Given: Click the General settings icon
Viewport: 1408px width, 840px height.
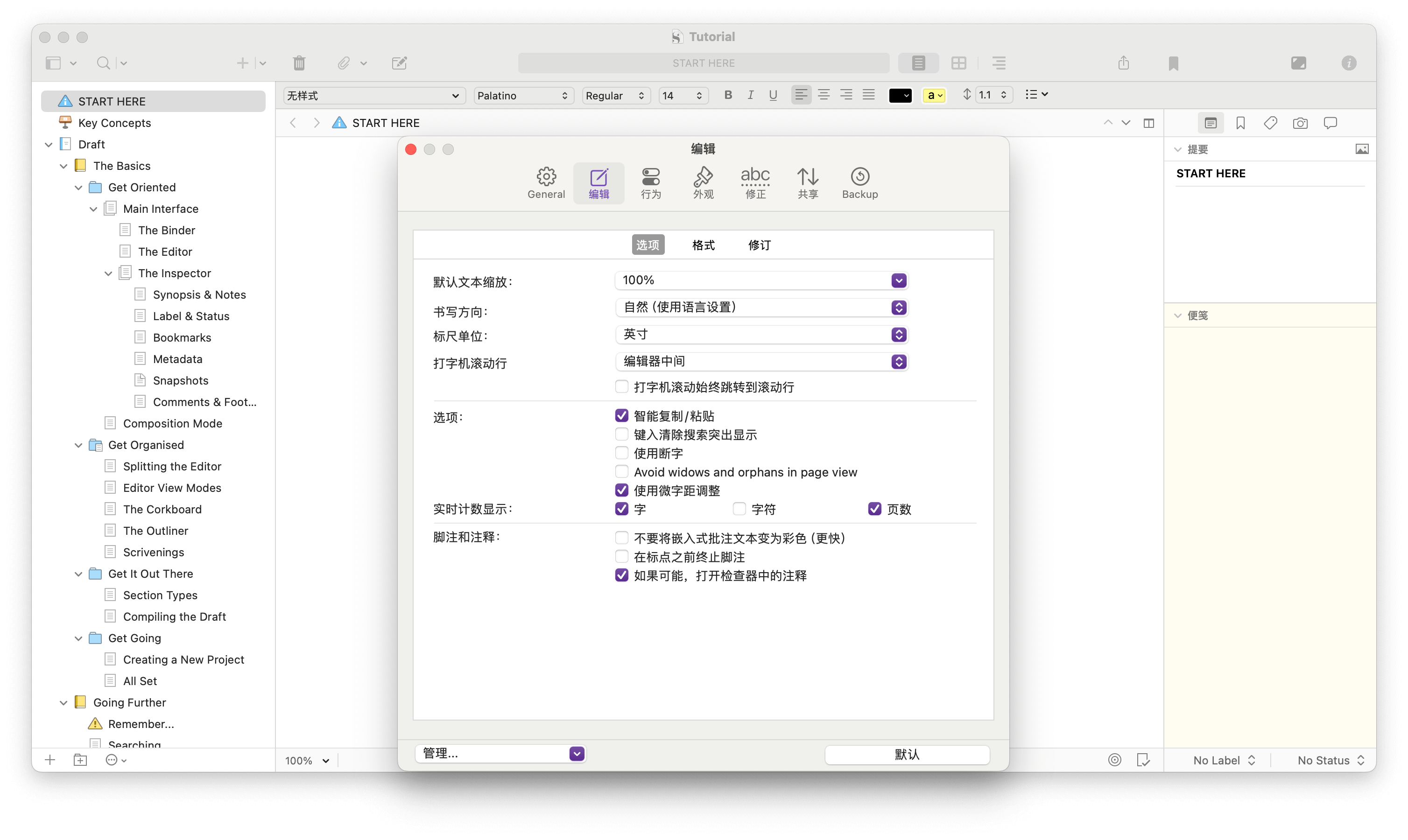Looking at the screenshot, I should [x=547, y=183].
